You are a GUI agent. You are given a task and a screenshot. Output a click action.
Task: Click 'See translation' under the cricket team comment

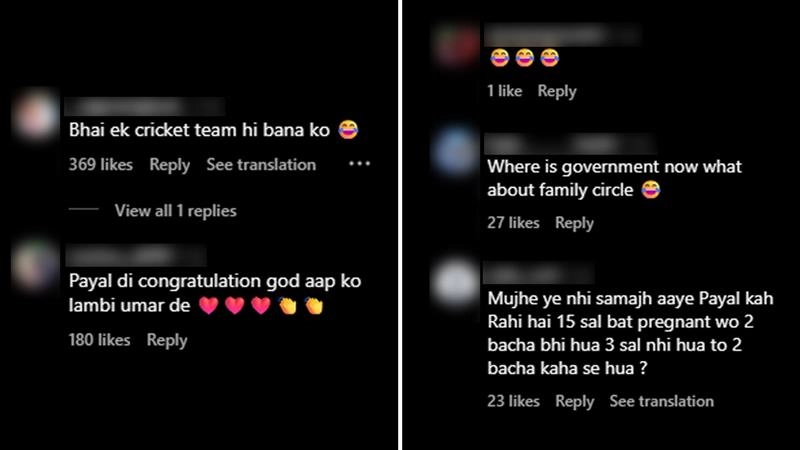tap(261, 165)
